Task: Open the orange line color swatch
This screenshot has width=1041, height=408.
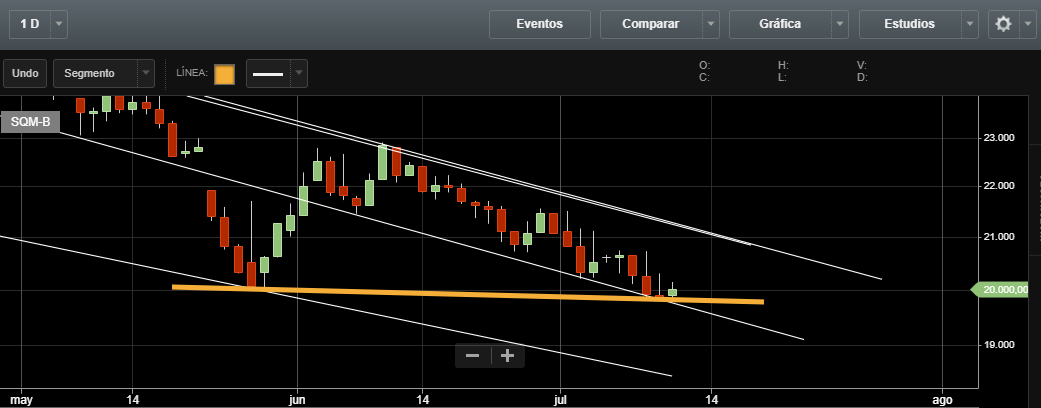Action: 224,74
